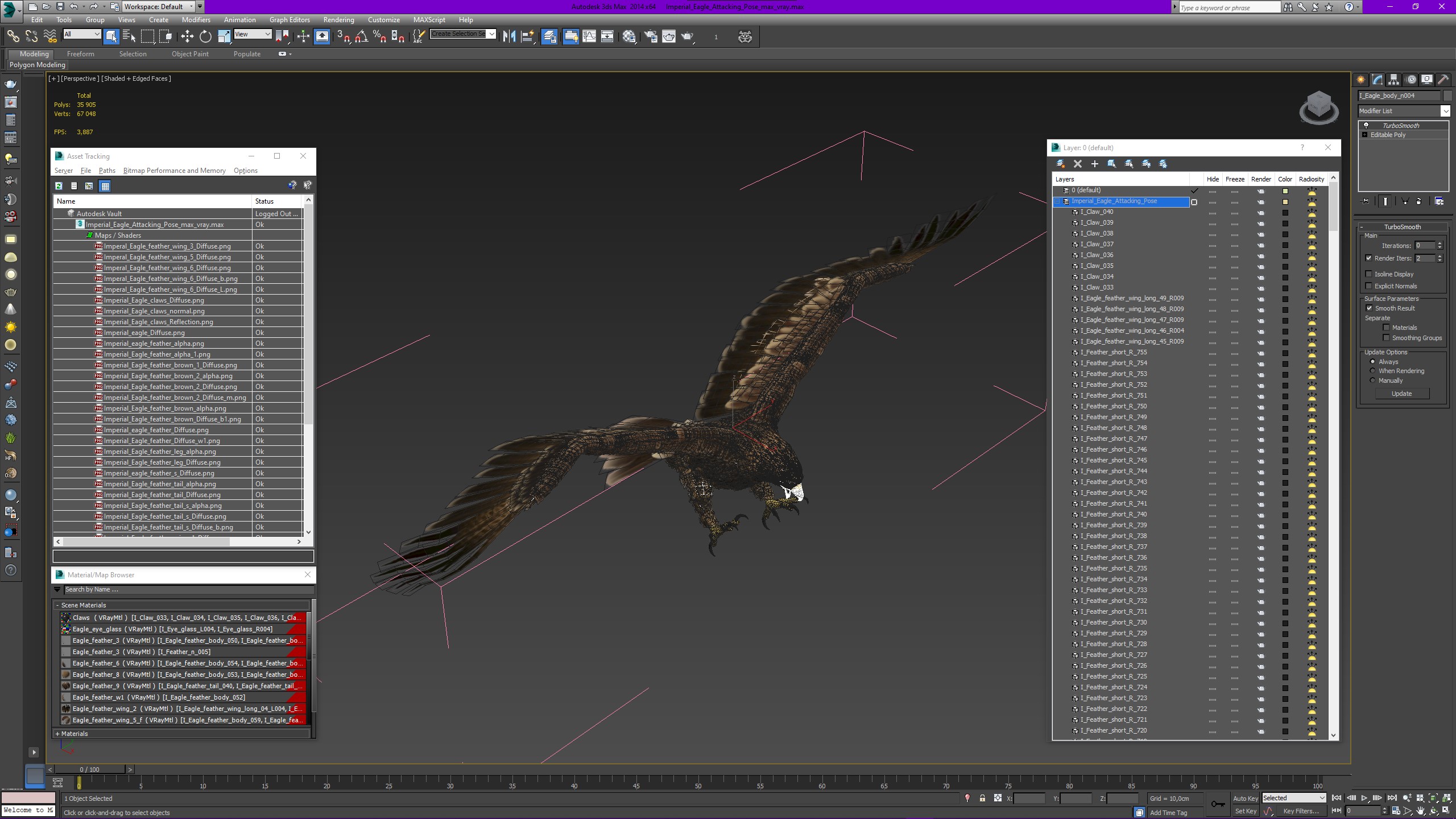Open the Paths menu in Asset Tracking
This screenshot has width=1456, height=819.
point(107,171)
